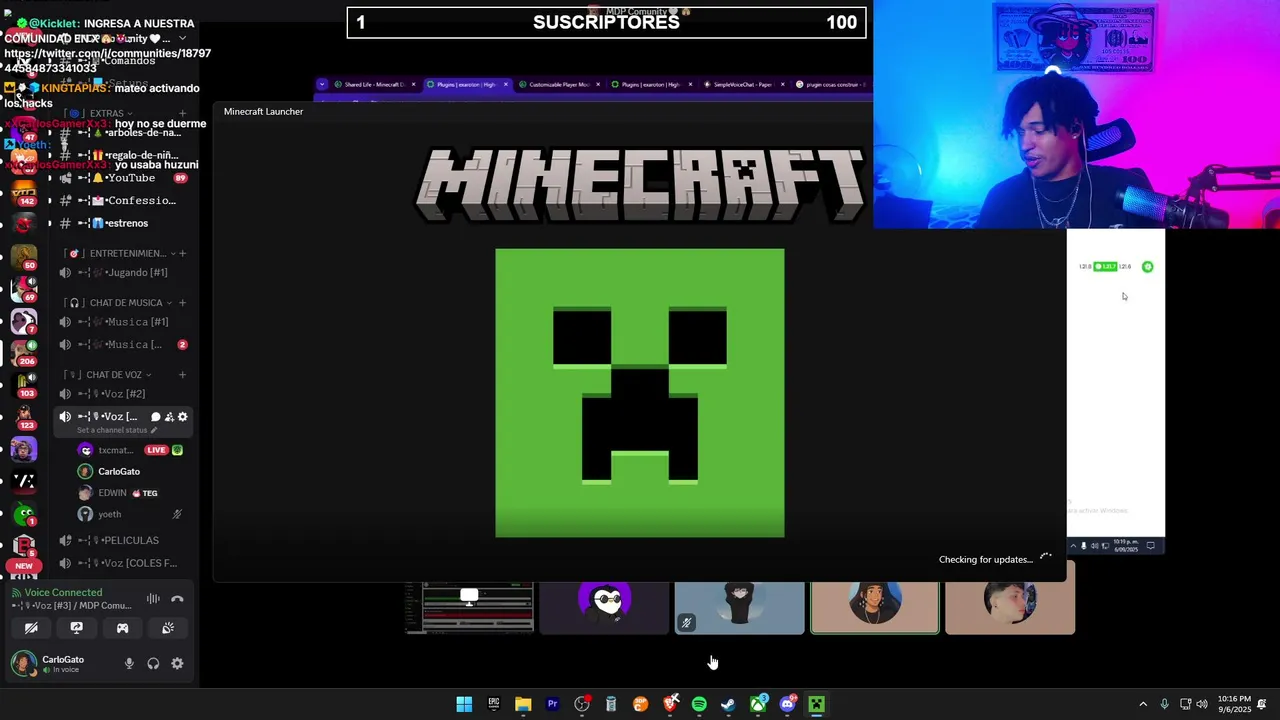Select the purple avatar participant tile
This screenshot has height=720, width=1280.
click(x=604, y=607)
